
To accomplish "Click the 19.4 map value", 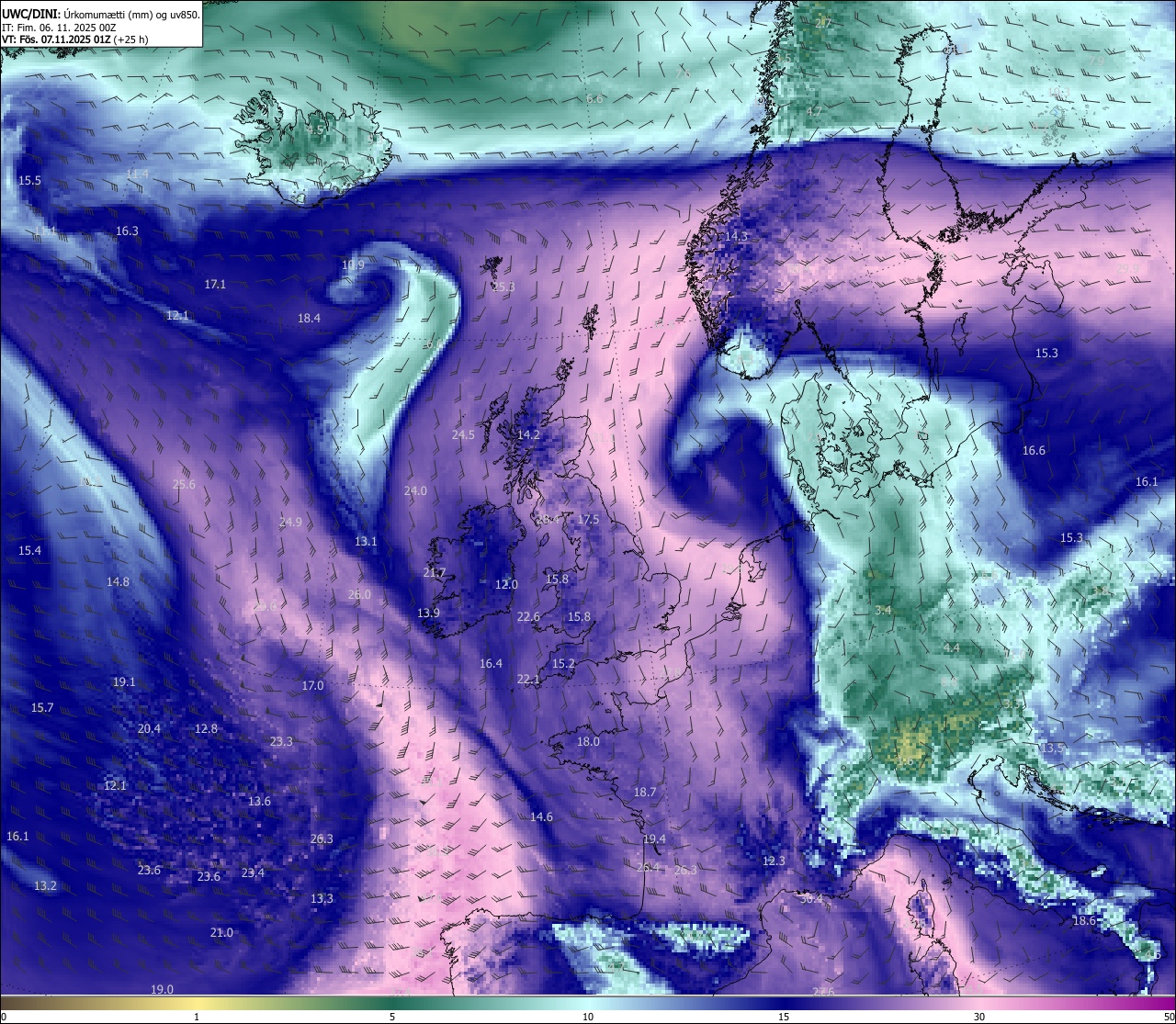I will (x=654, y=838).
